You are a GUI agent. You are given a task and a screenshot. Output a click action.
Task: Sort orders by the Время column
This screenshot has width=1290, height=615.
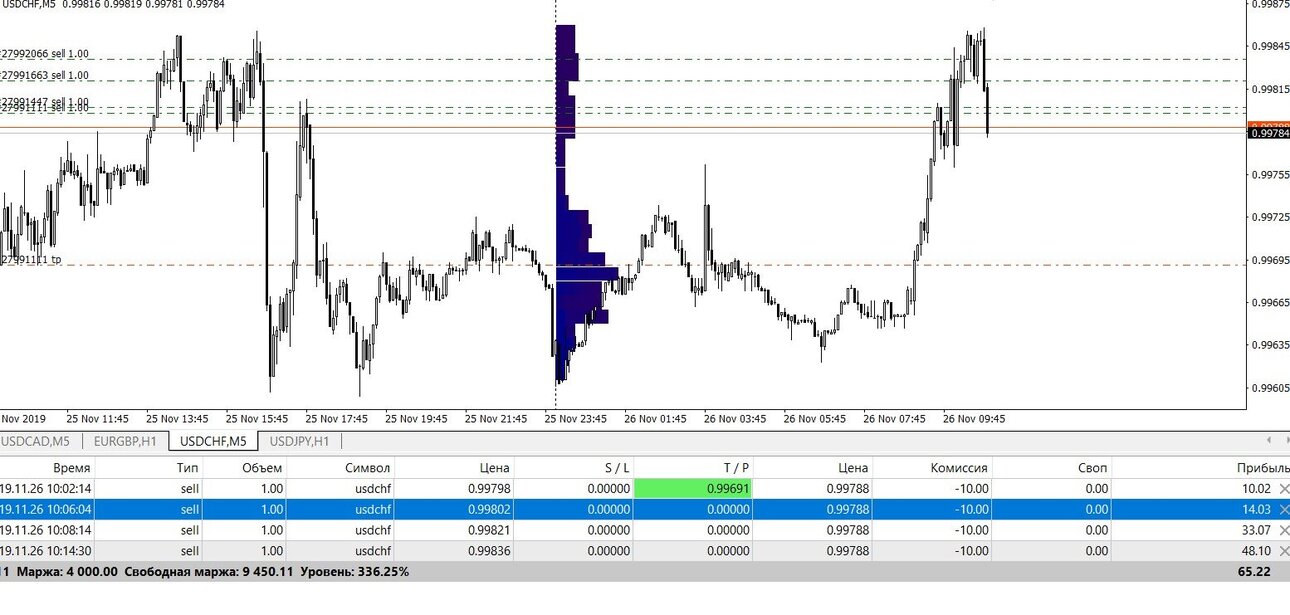click(72, 468)
